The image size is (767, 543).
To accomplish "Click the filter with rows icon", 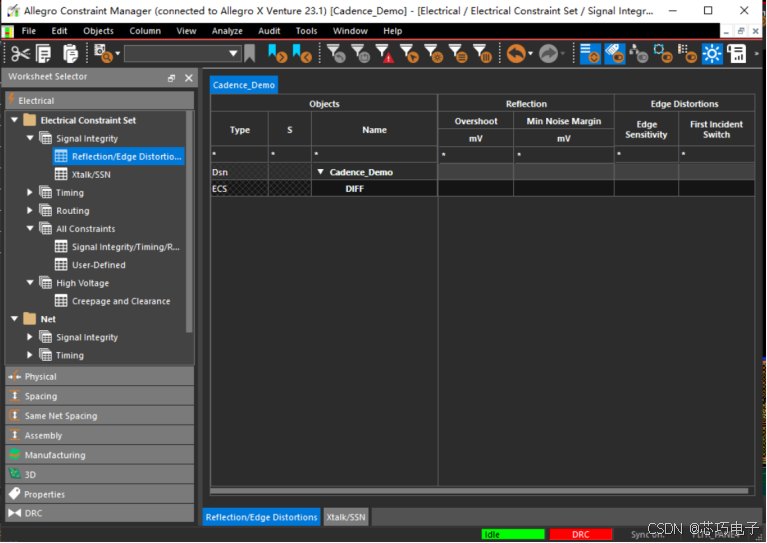I will point(458,53).
